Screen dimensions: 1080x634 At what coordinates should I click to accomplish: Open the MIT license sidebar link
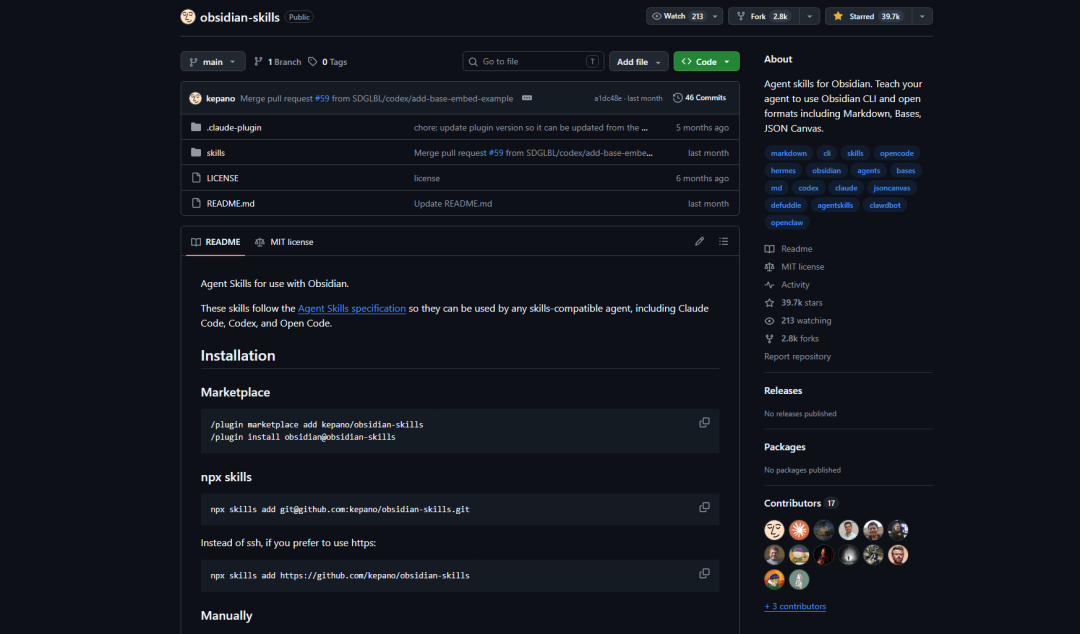794,267
